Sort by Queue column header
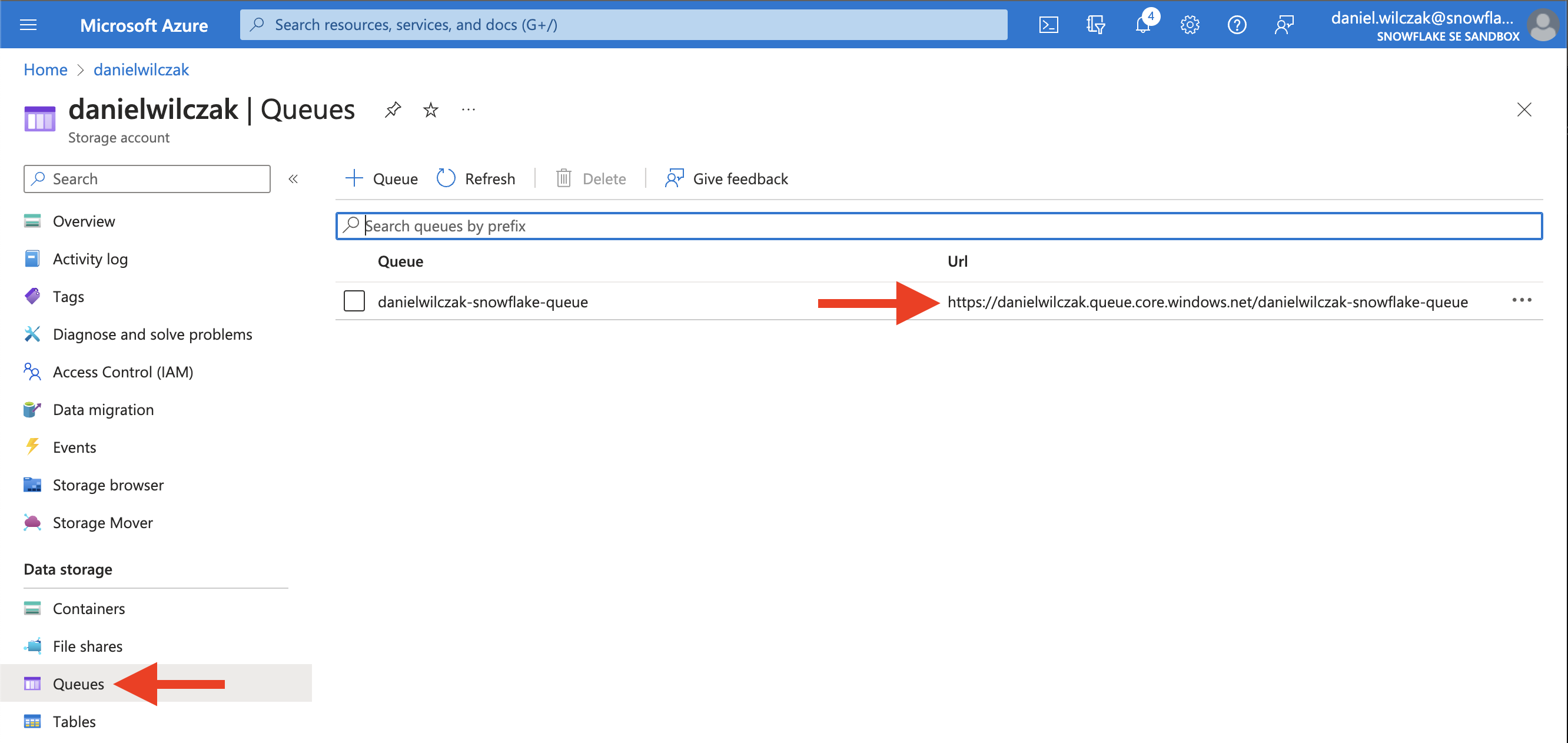1568x743 pixels. coord(400,261)
